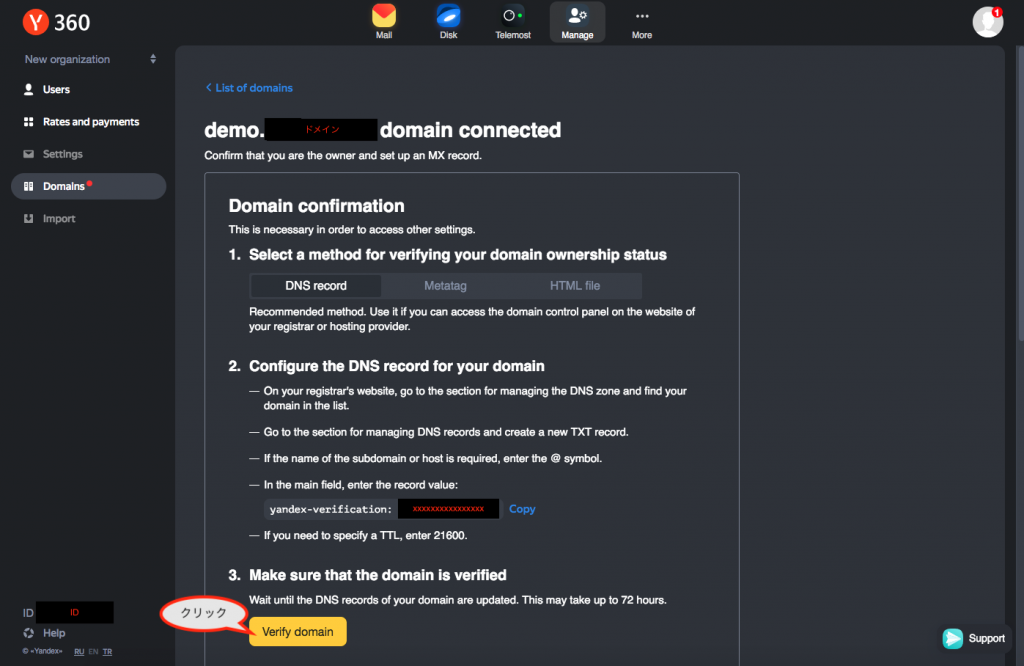Click the «Yandex» copyright text

(x=42, y=652)
